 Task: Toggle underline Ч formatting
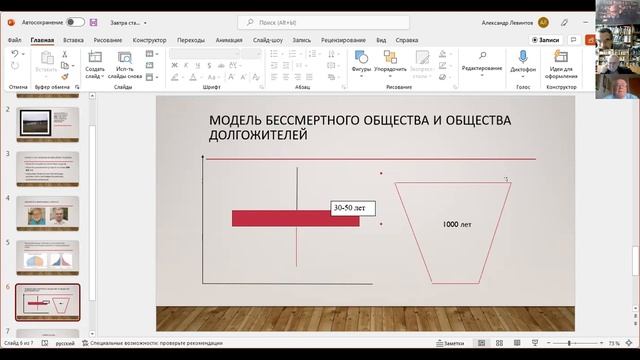[198, 65]
